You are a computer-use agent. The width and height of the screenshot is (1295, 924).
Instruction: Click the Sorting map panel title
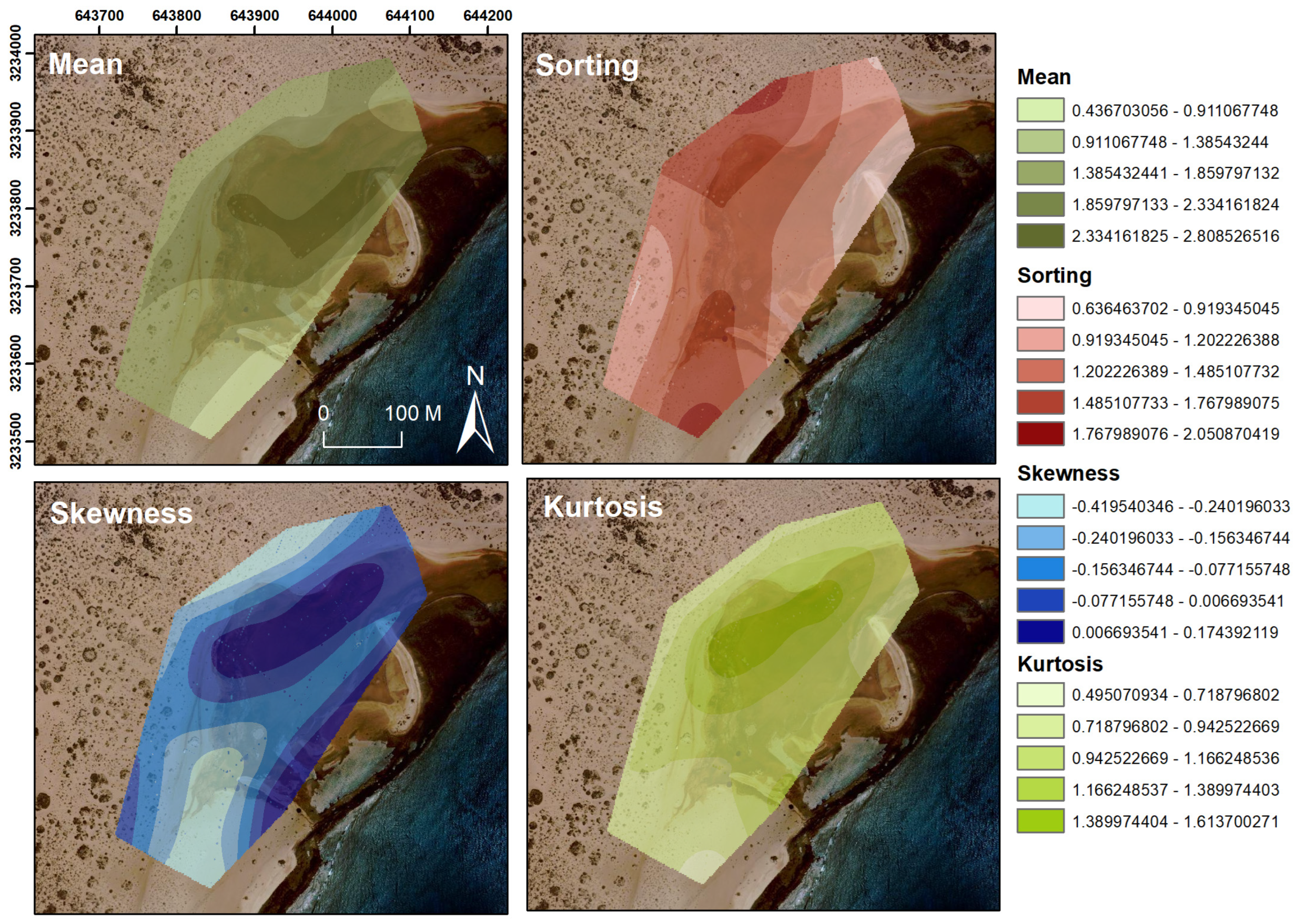(586, 65)
